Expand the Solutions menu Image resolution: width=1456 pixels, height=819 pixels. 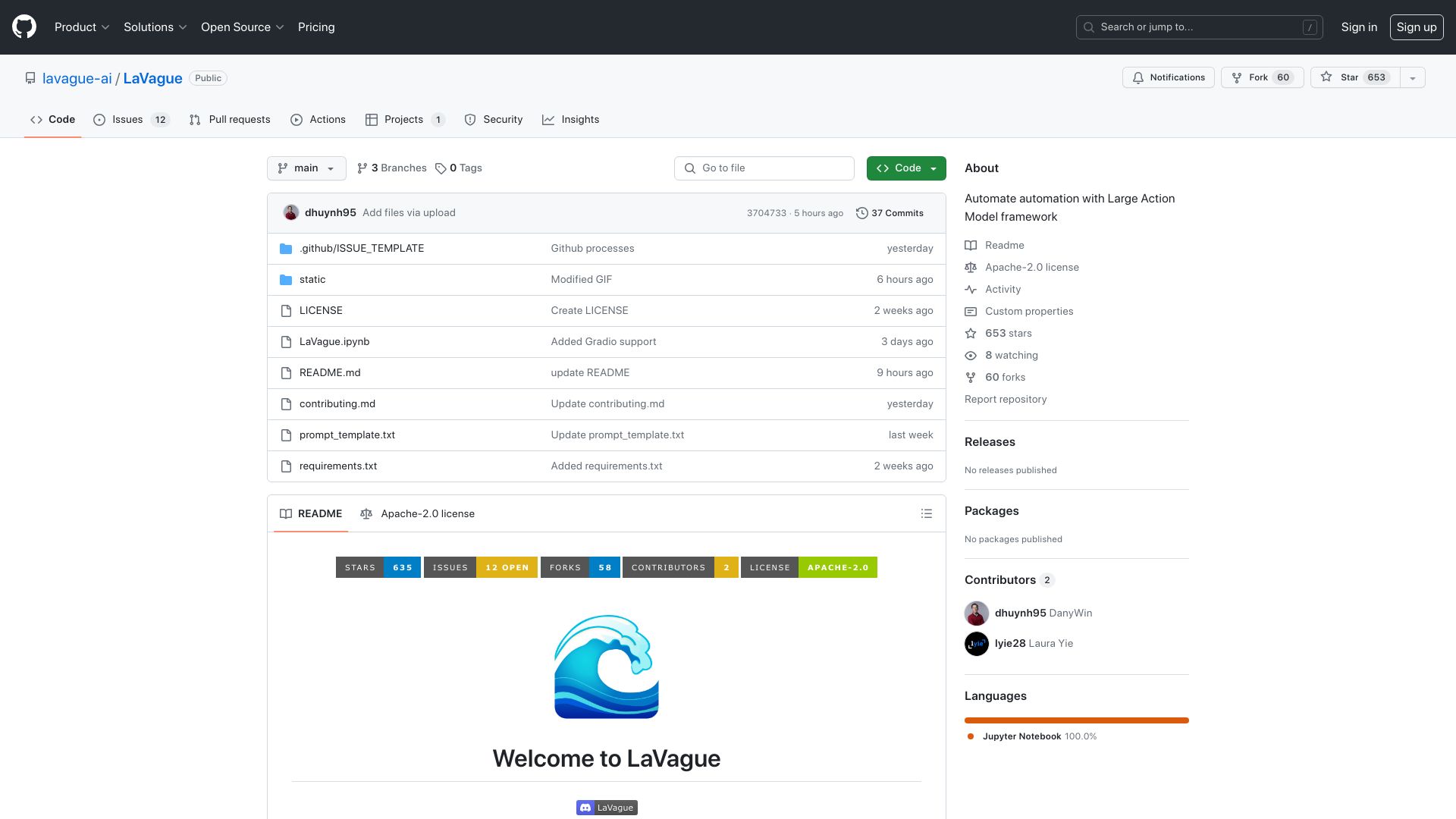(x=155, y=27)
